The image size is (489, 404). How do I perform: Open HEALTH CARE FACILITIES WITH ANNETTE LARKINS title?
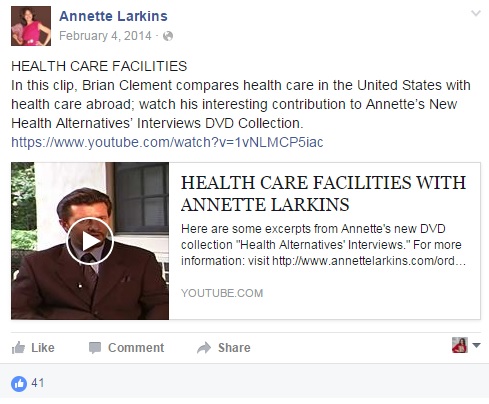tap(323, 194)
